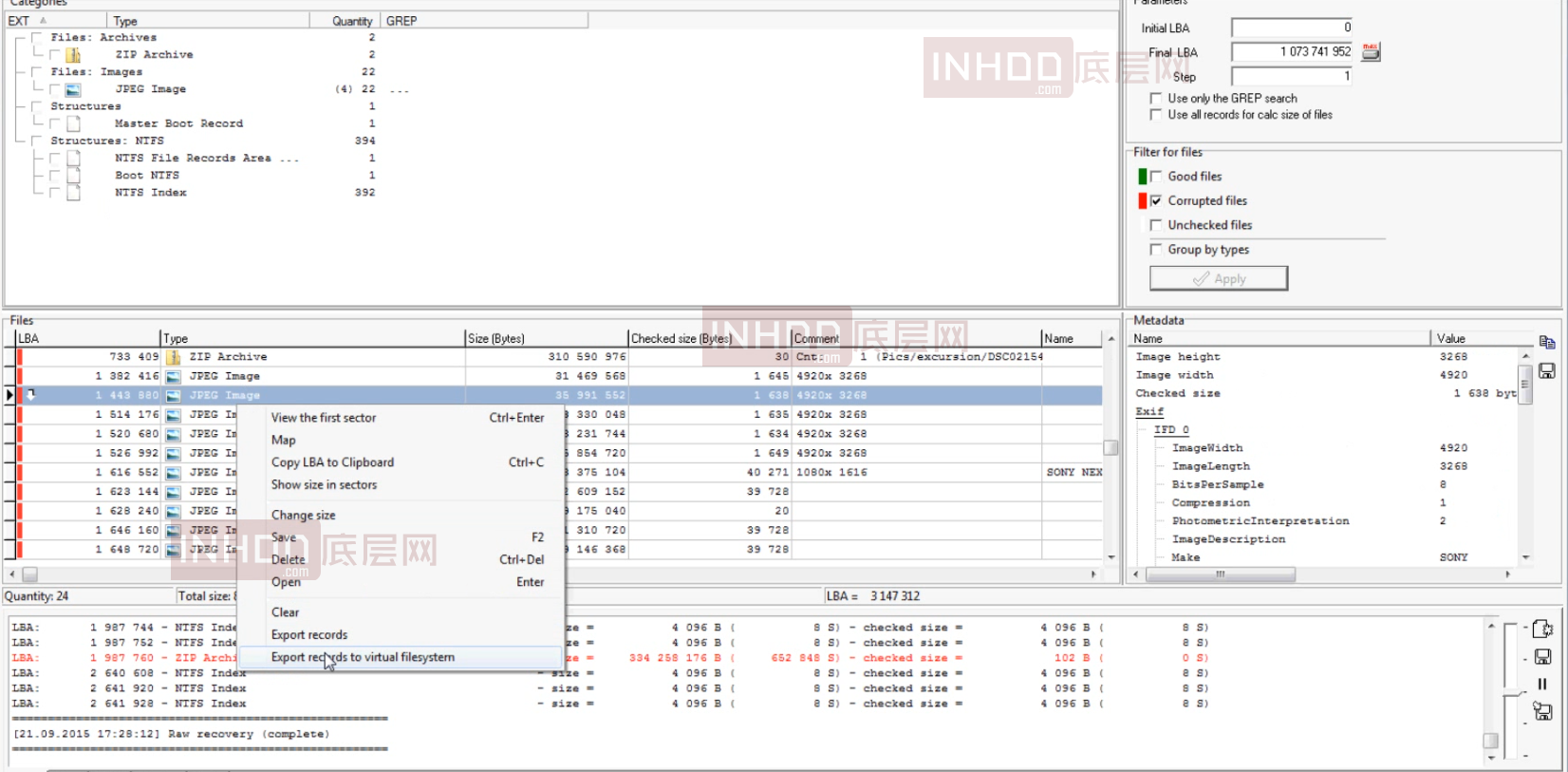
Task: Uncheck the Corrupted files filter
Action: (1155, 201)
